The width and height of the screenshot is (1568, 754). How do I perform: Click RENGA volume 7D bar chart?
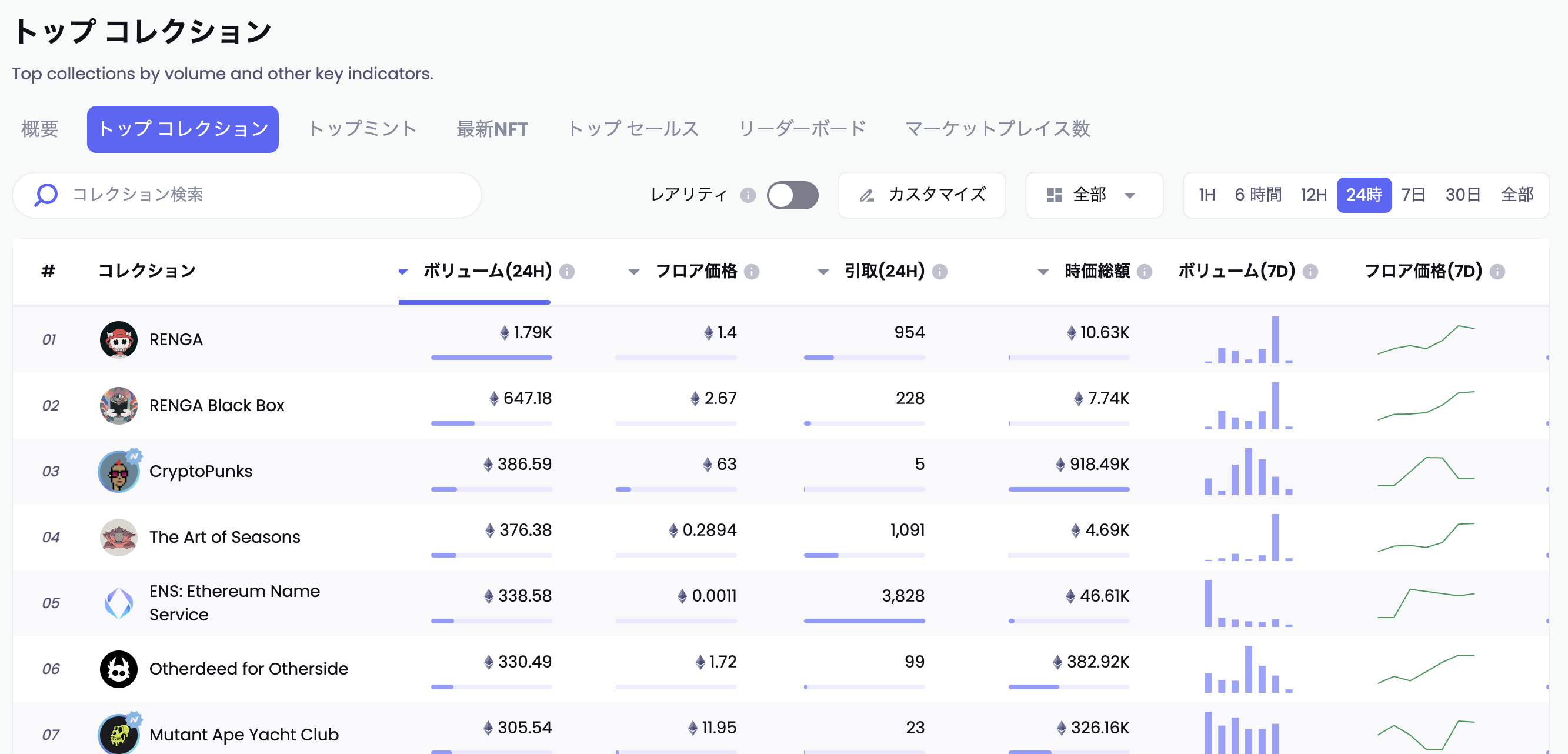[x=1248, y=339]
